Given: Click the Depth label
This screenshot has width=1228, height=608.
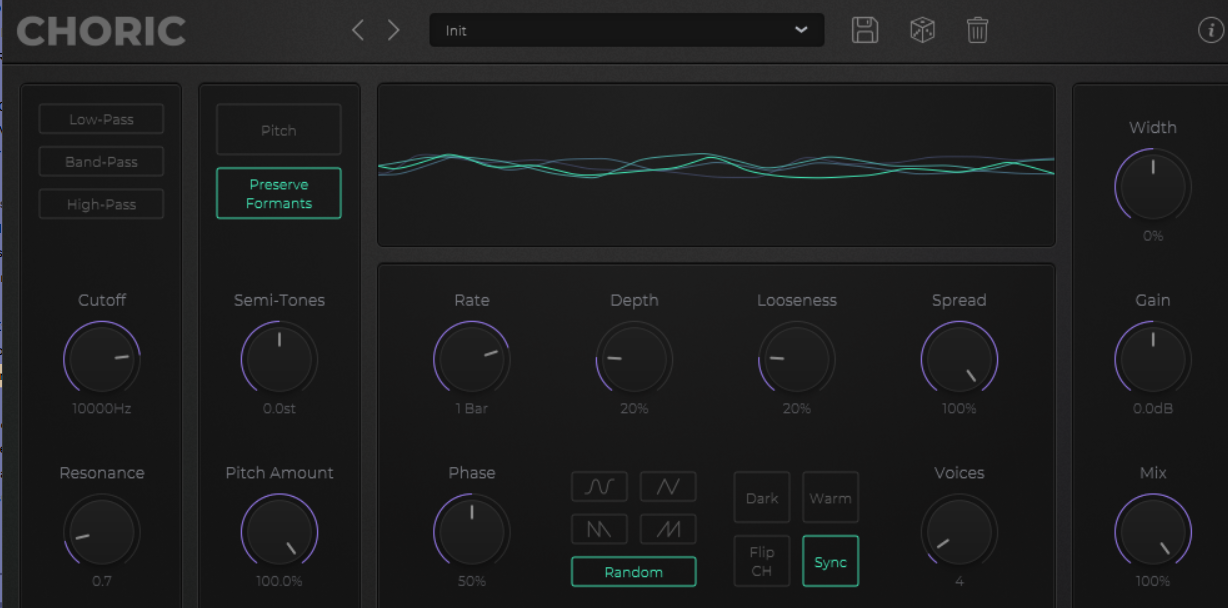Looking at the screenshot, I should pos(634,300).
